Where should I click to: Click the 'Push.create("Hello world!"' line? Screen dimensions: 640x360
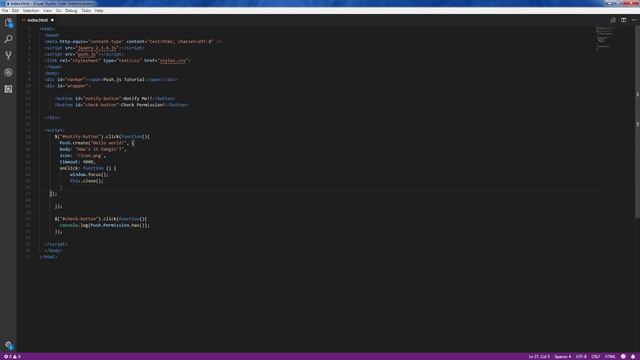pyautogui.click(x=97, y=143)
